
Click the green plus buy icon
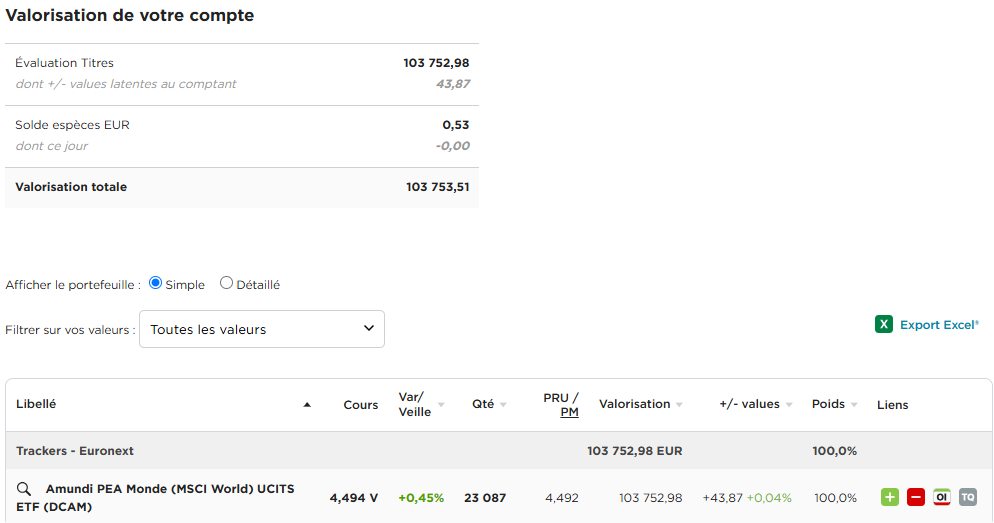(889, 497)
